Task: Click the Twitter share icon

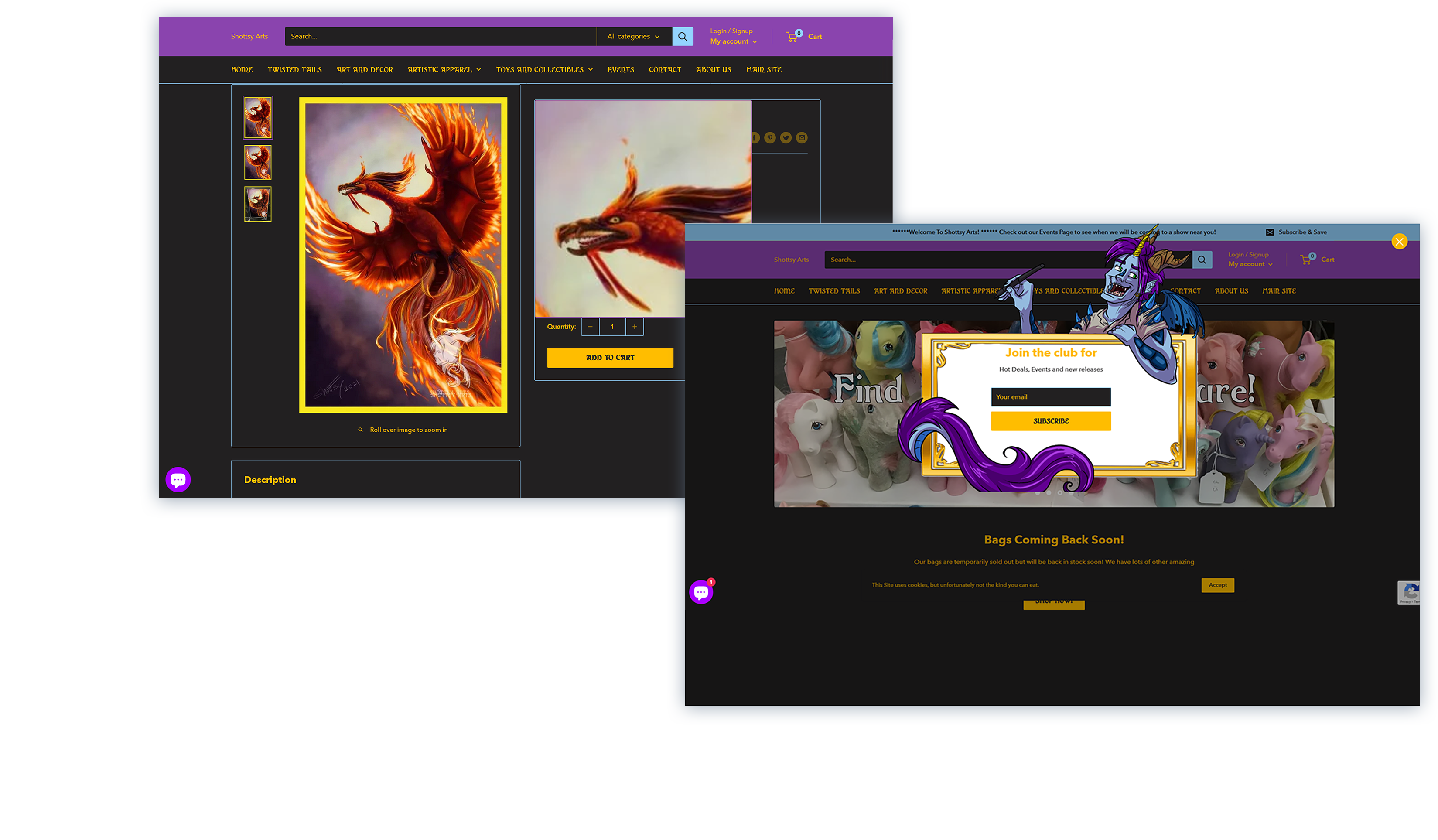Action: pos(786,137)
